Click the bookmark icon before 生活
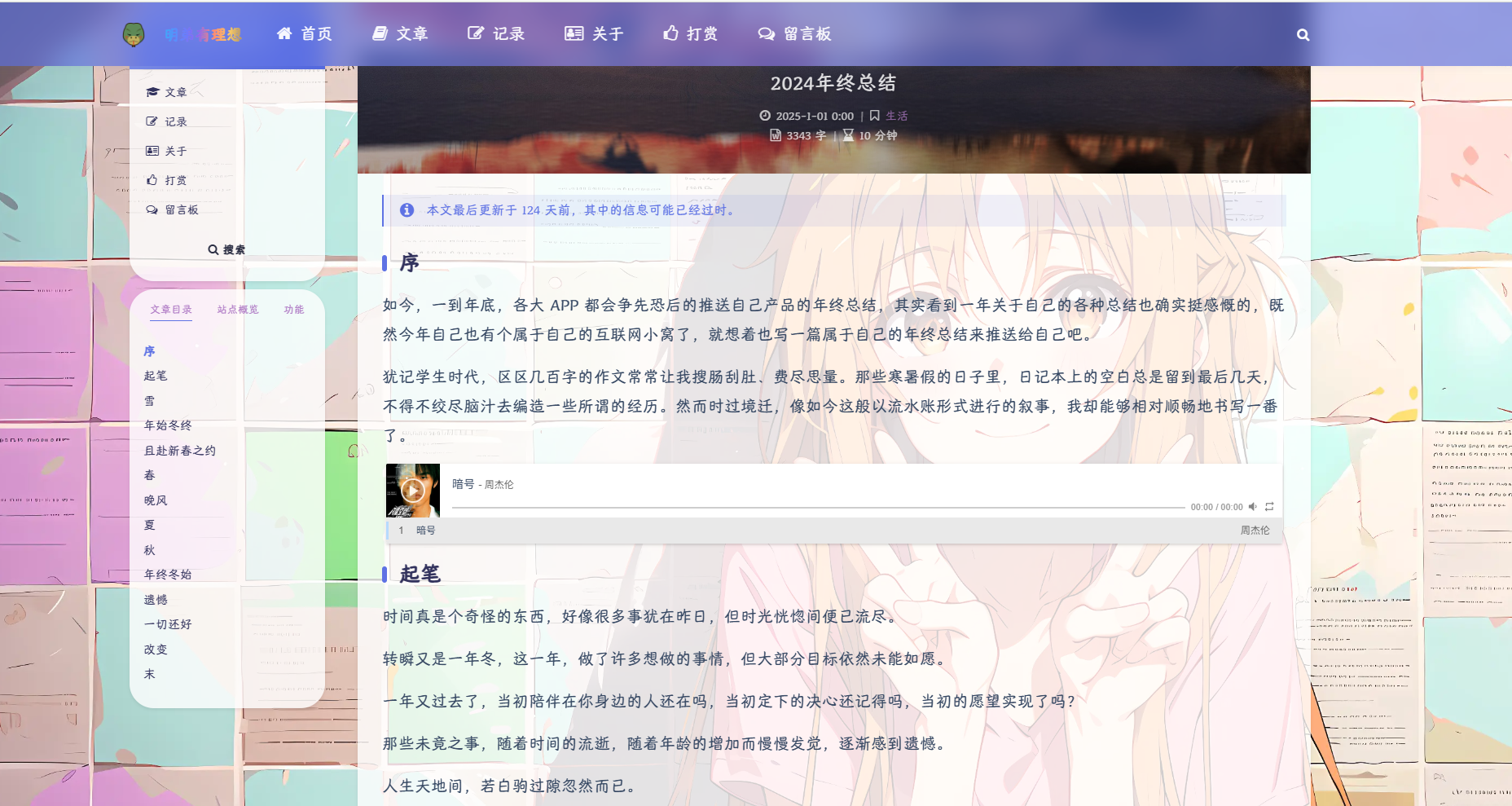Viewport: 1512px width, 806px height. pyautogui.click(x=875, y=116)
